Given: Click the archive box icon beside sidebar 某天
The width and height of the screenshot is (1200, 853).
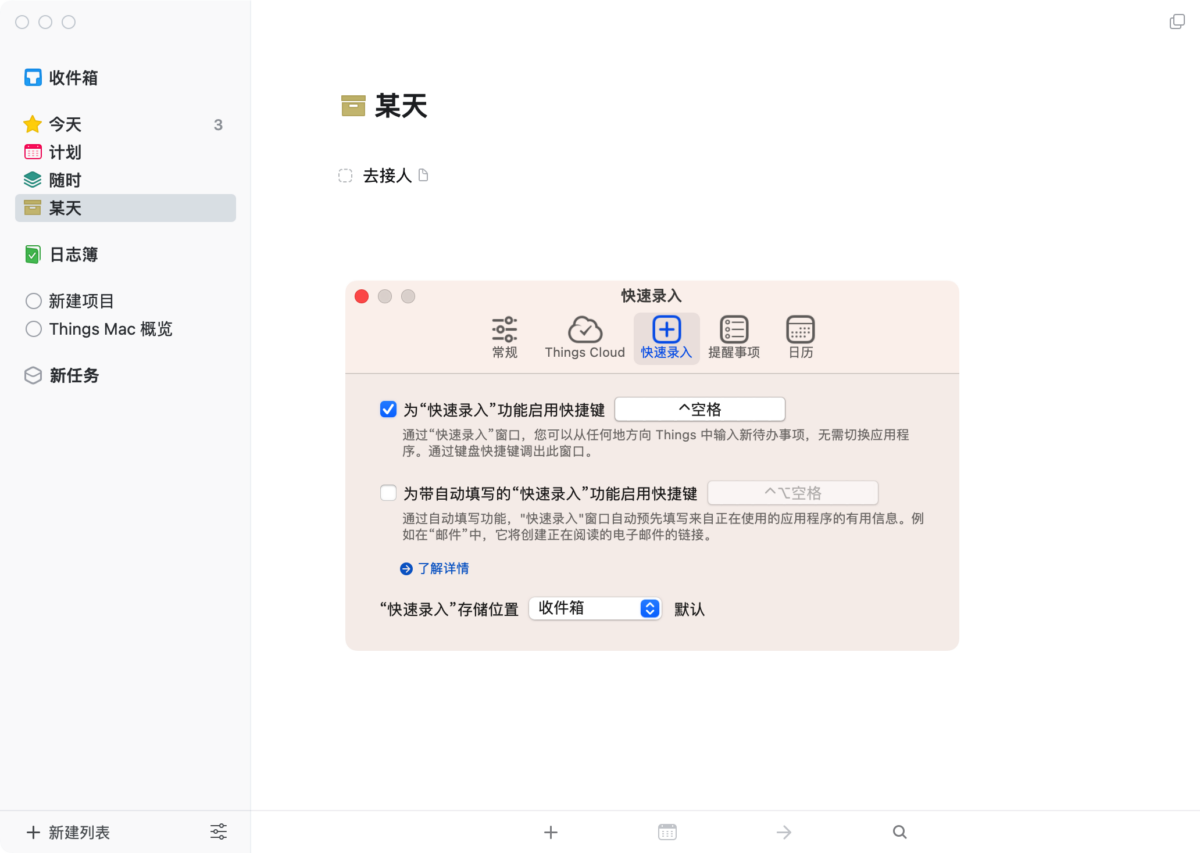Looking at the screenshot, I should point(33,208).
